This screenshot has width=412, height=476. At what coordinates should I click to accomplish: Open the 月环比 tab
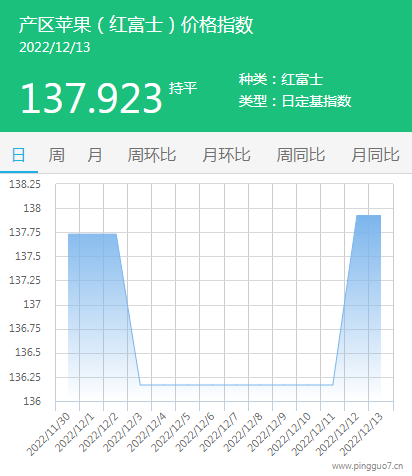point(227,155)
